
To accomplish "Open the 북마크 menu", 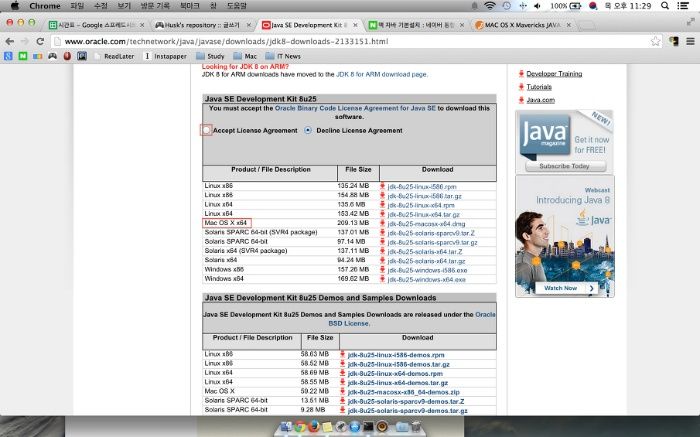I will 190,6.
